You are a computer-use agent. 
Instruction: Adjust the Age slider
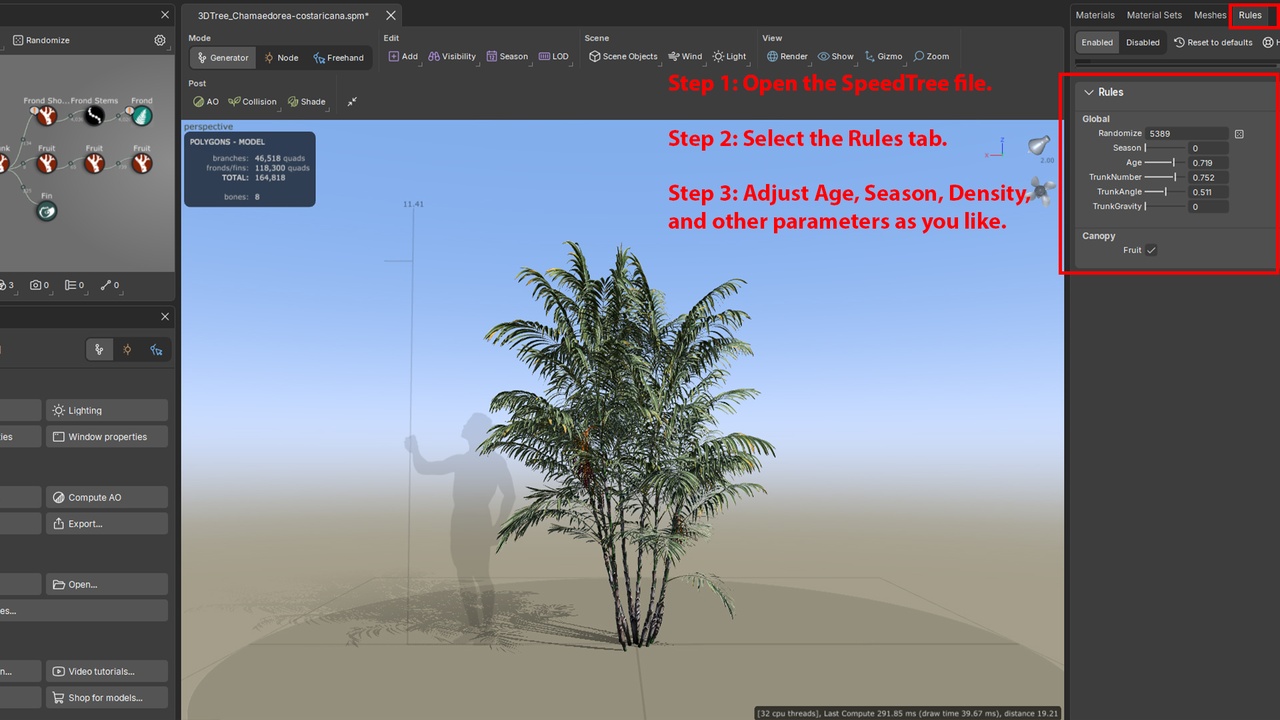pos(1165,162)
